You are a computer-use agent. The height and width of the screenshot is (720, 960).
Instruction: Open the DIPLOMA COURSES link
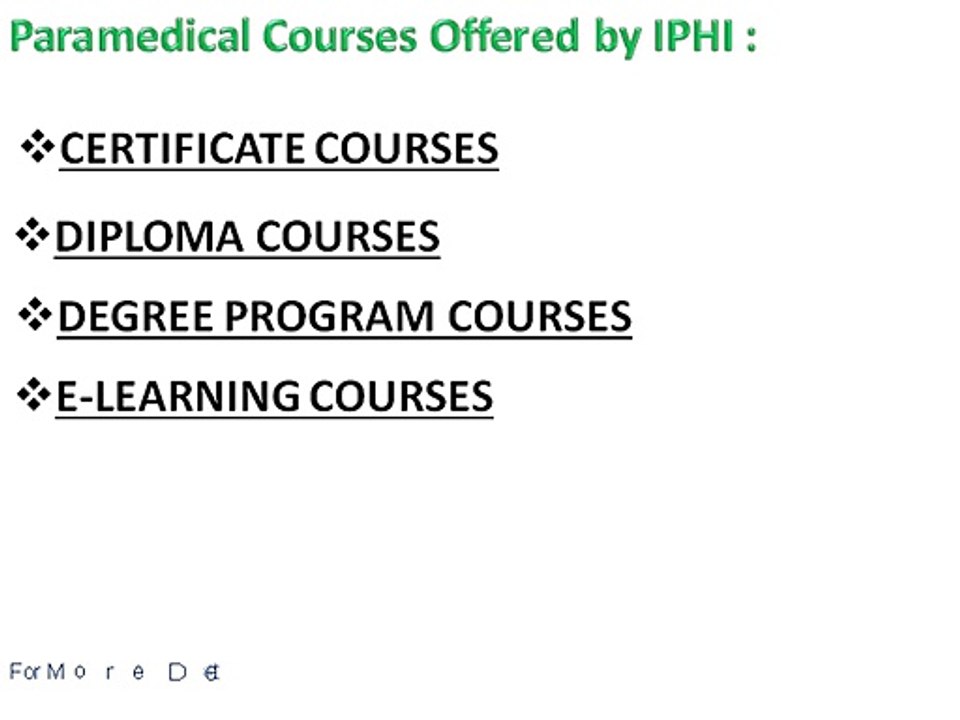(x=247, y=237)
